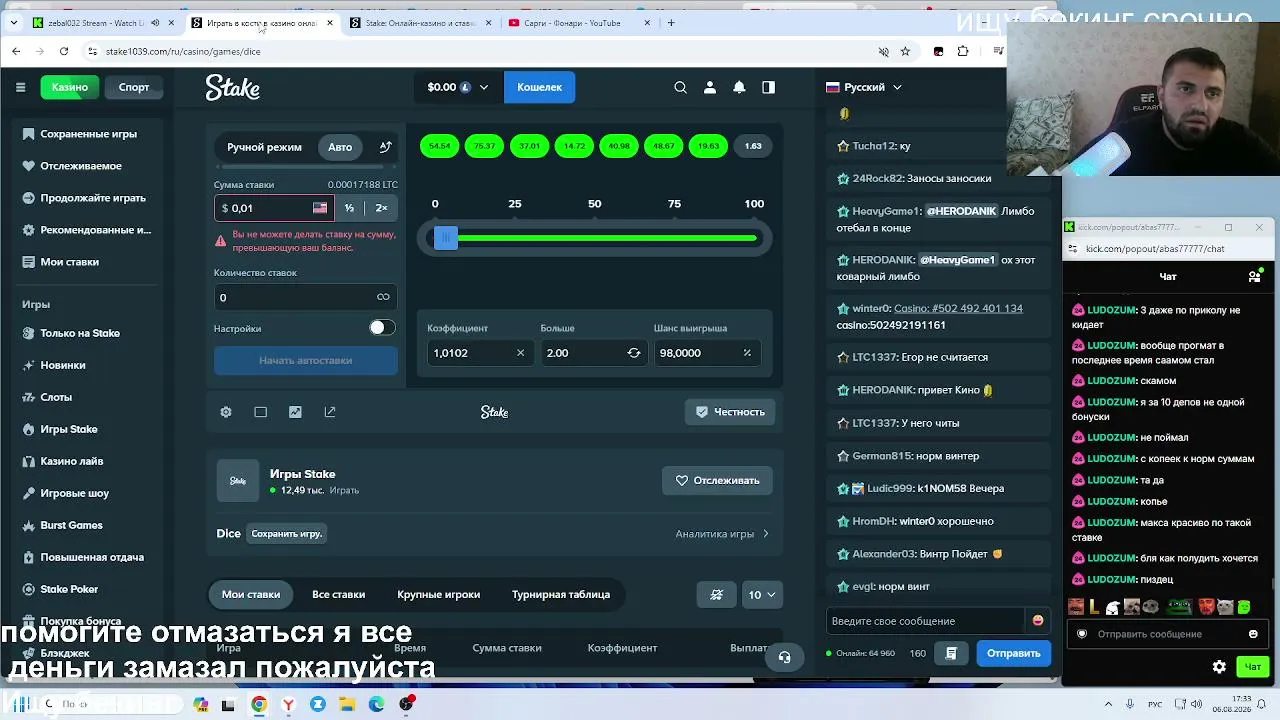Open the Честность fairness button
The image size is (1280, 720).
click(x=730, y=412)
